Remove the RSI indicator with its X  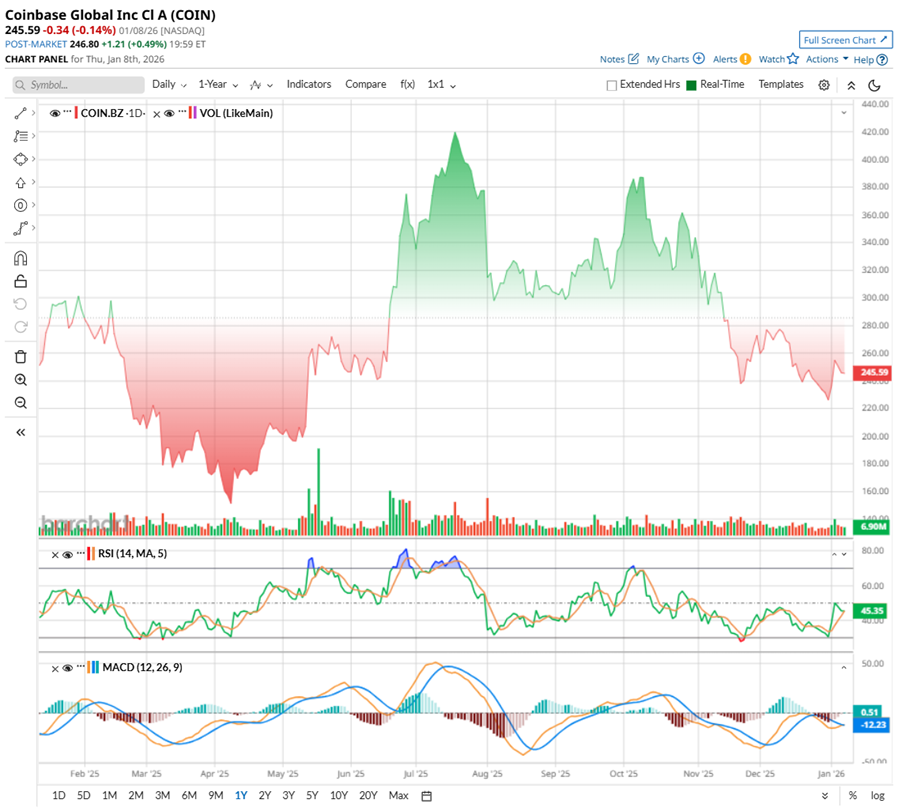tap(55, 555)
